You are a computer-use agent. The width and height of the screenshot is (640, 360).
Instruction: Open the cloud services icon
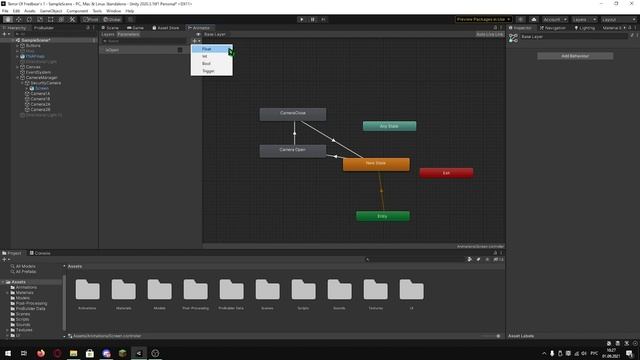(x=533, y=19)
